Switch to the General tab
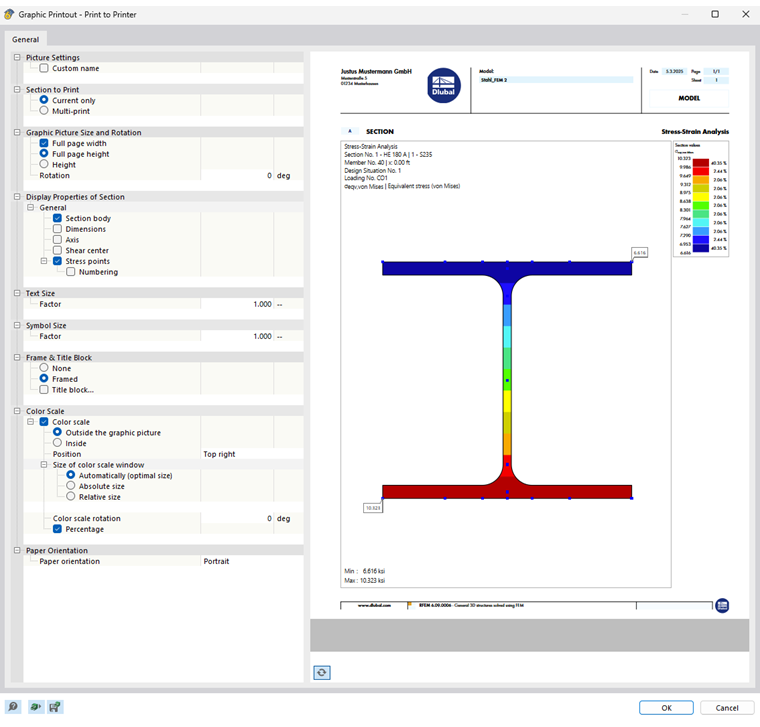The image size is (760, 727). [x=26, y=39]
